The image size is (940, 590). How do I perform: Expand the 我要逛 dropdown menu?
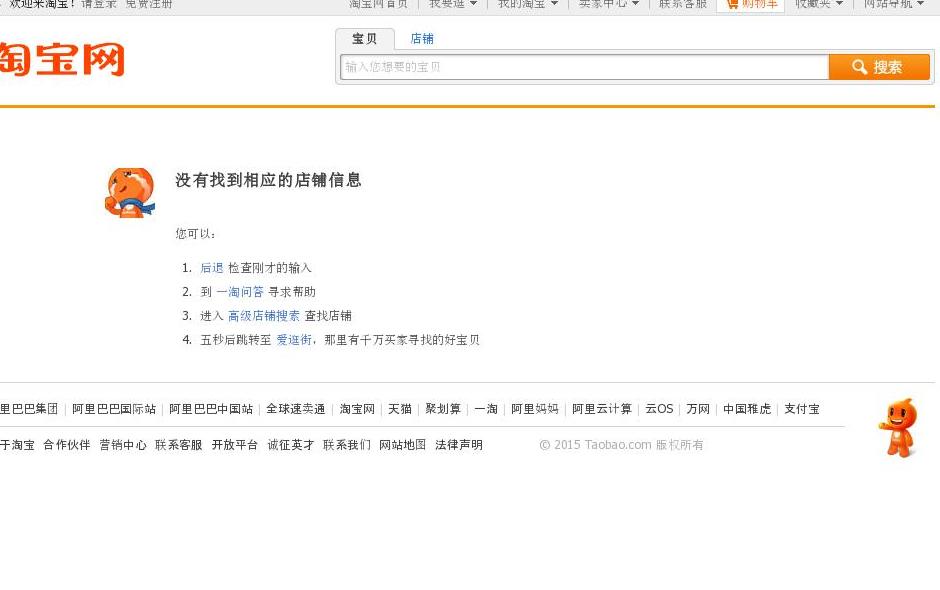453,4
